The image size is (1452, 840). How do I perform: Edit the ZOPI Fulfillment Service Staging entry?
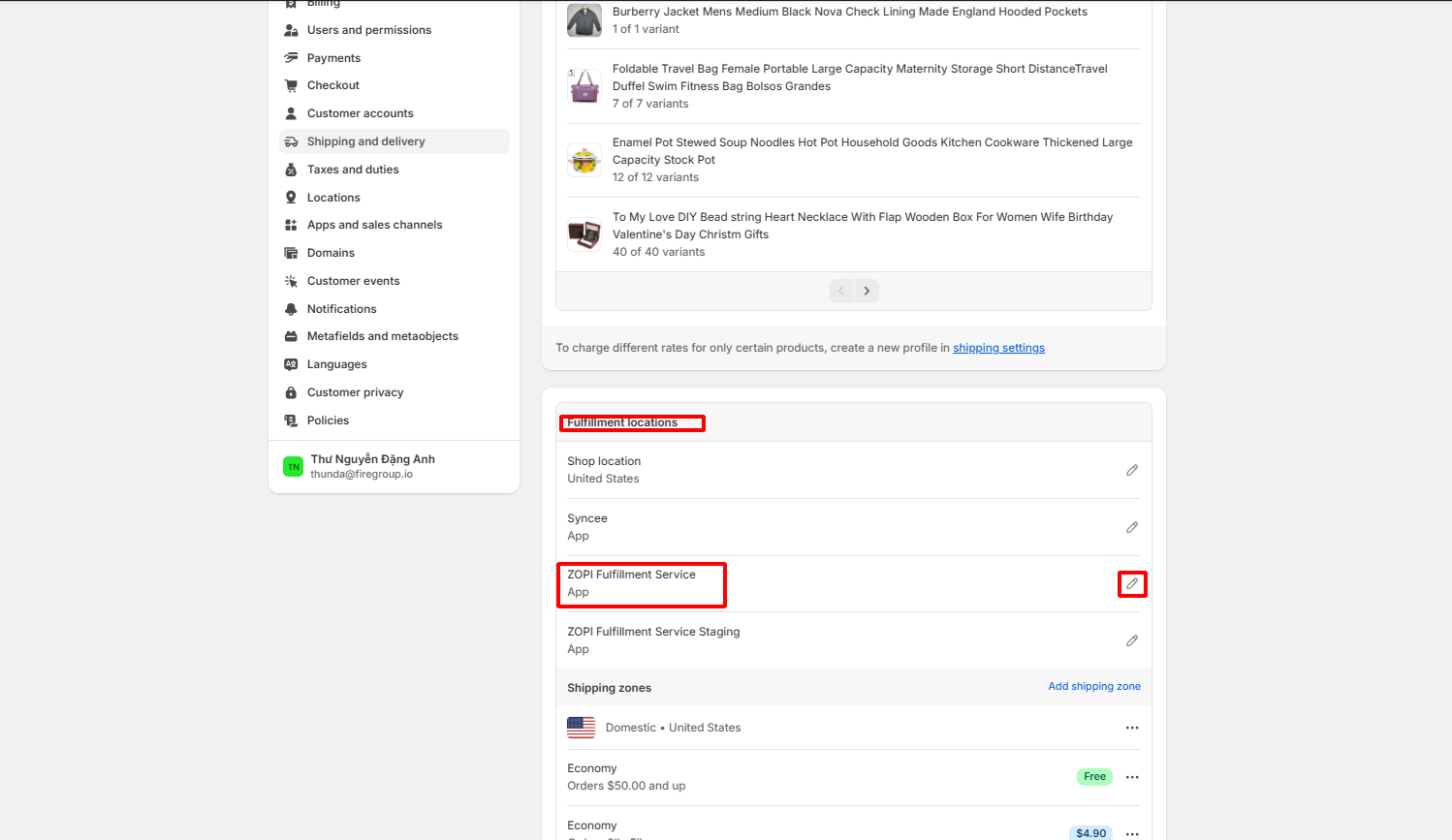[1131, 640]
